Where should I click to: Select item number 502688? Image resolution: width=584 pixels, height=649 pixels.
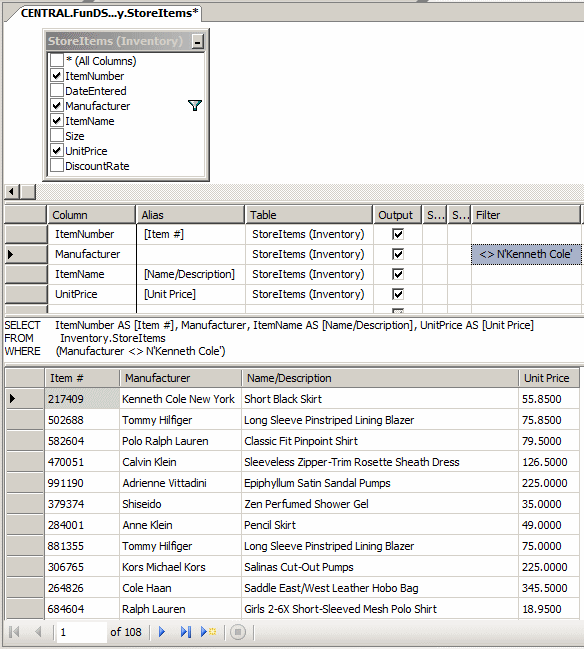(x=82, y=420)
